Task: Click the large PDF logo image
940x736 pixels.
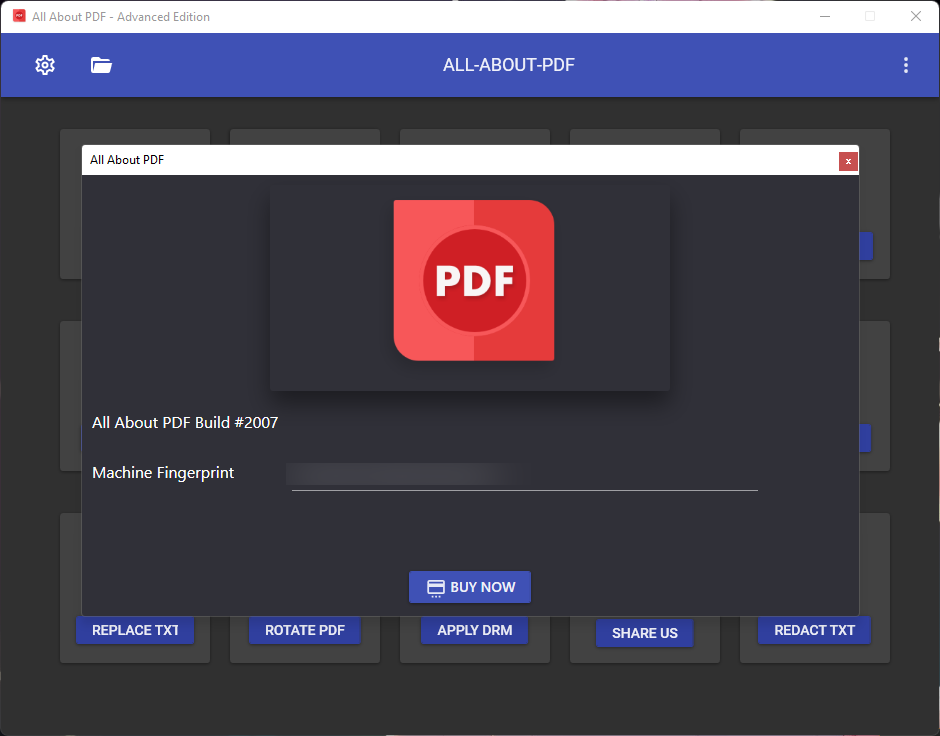Action: (x=474, y=280)
